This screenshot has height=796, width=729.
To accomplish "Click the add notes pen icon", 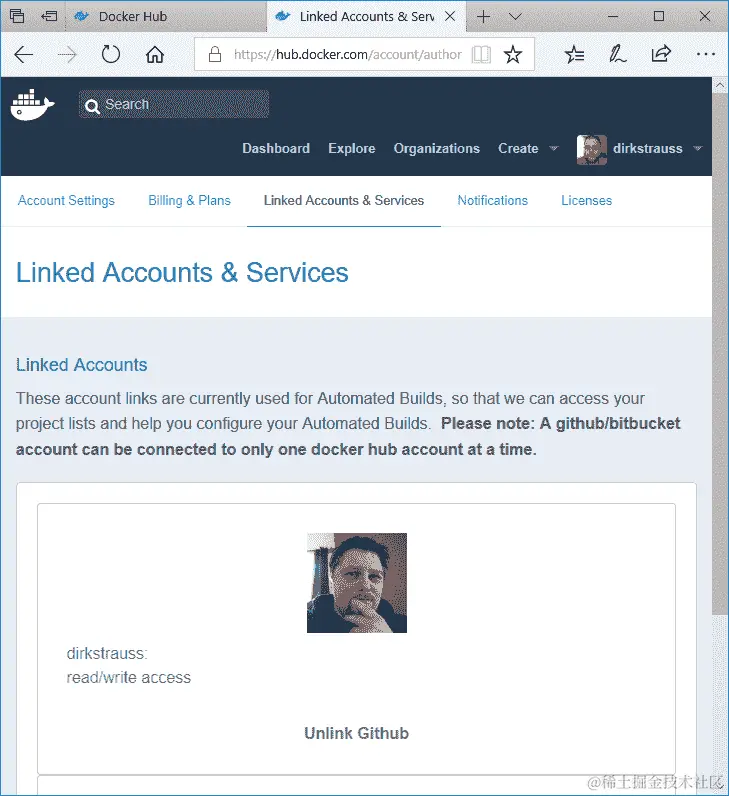I will coord(617,54).
